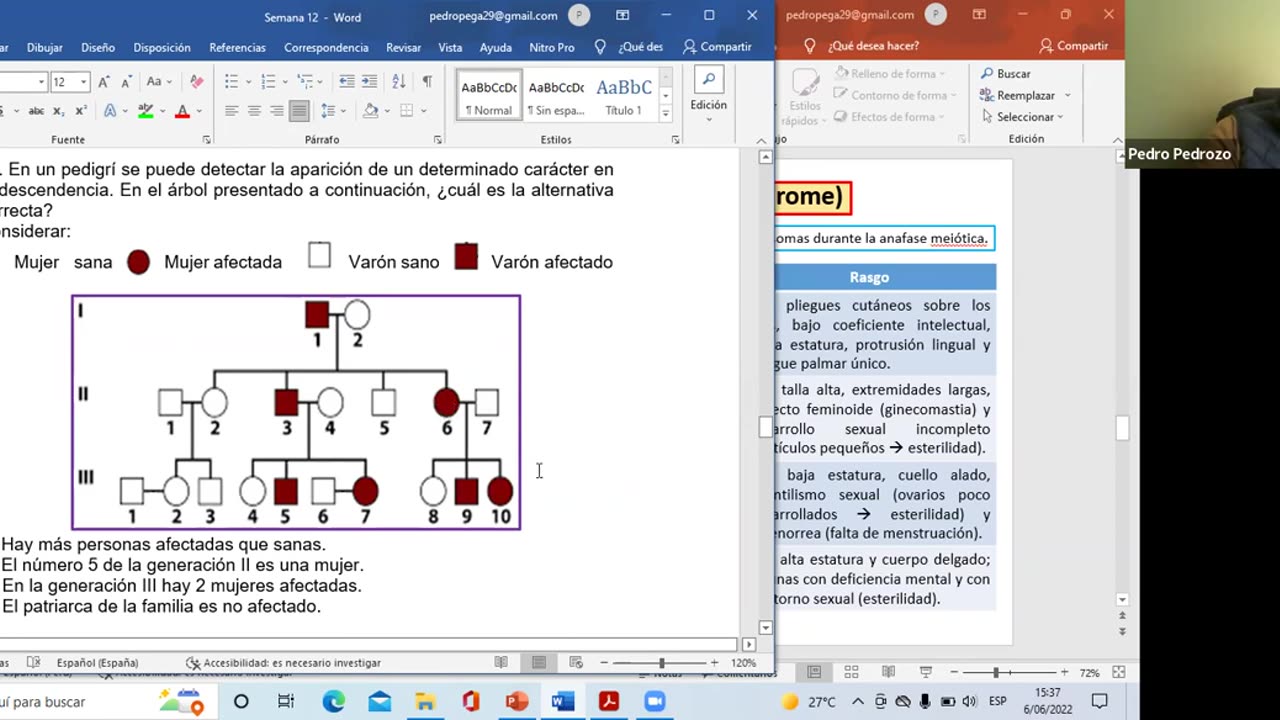Expand the styles gallery
Image resolution: width=1280 pixels, height=720 pixels.
point(666,115)
